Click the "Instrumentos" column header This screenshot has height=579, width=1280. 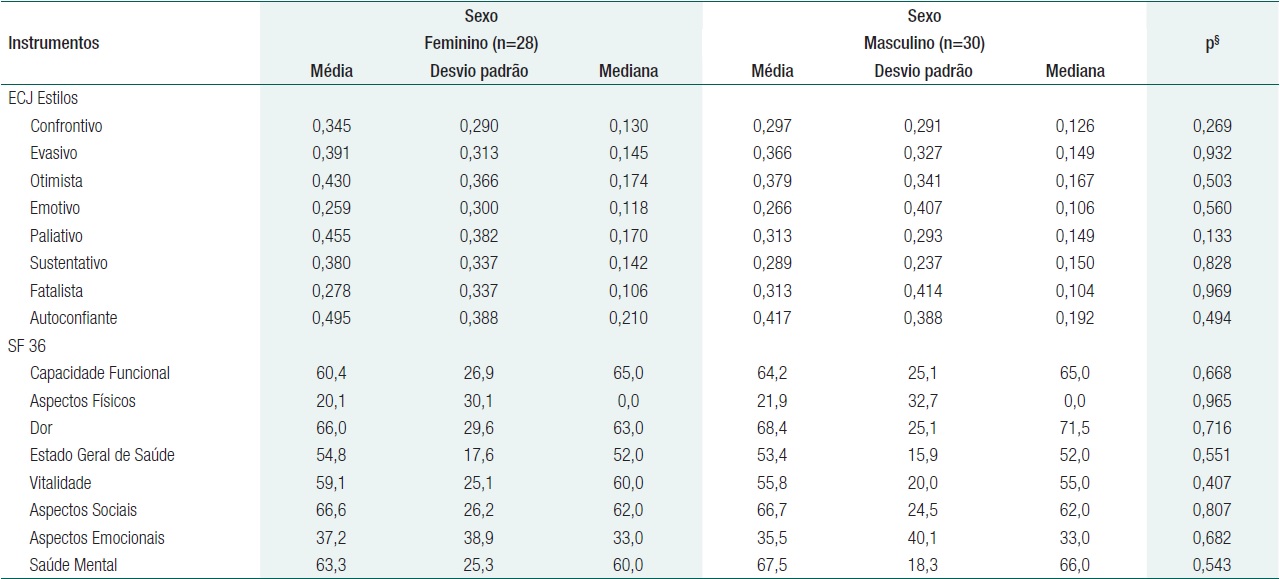click(53, 44)
